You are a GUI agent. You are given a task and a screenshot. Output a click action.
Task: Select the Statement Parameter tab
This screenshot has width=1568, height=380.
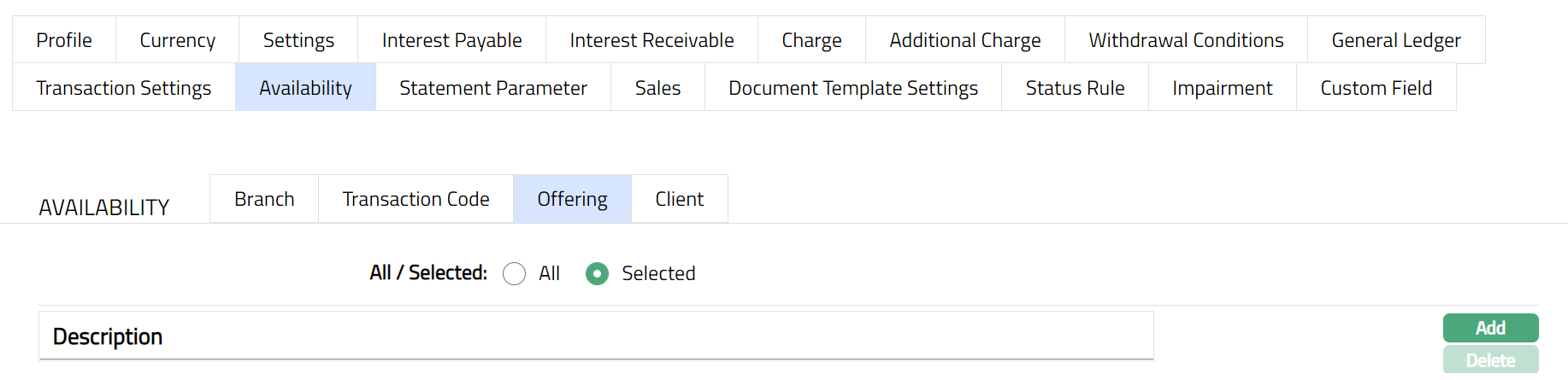[x=493, y=88]
